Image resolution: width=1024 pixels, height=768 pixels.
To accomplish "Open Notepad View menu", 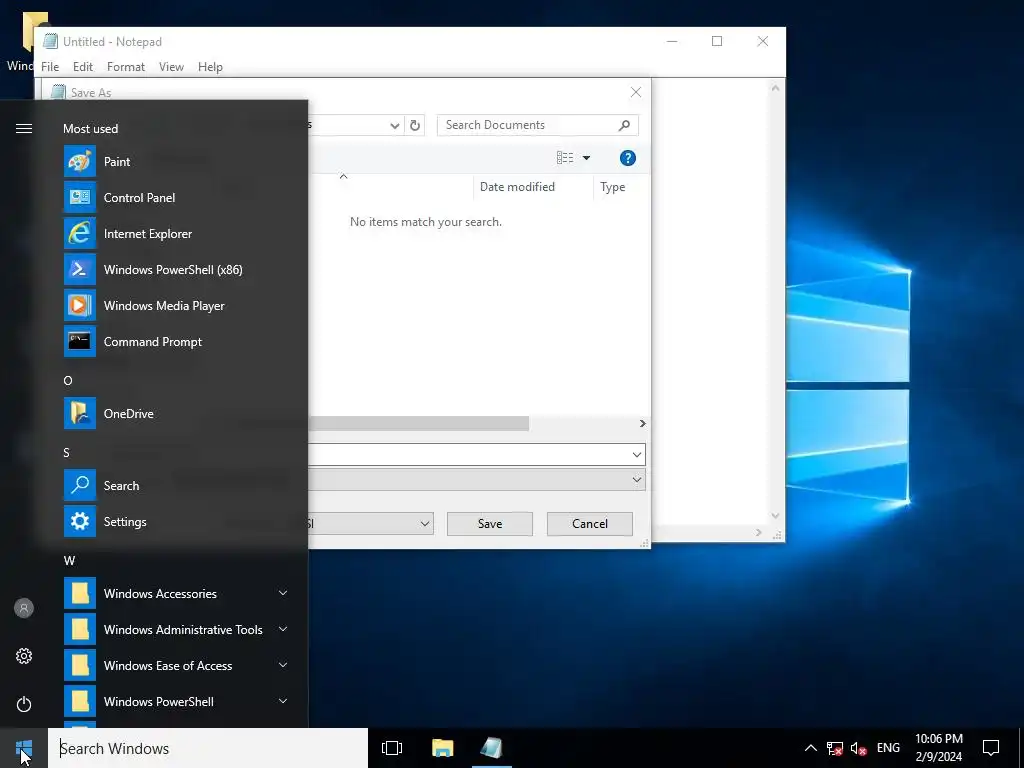I will (x=171, y=67).
